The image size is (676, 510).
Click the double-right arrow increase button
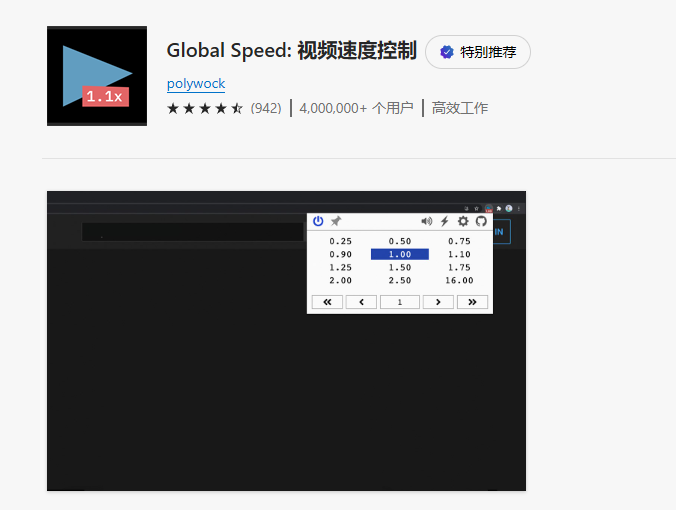tap(472, 302)
